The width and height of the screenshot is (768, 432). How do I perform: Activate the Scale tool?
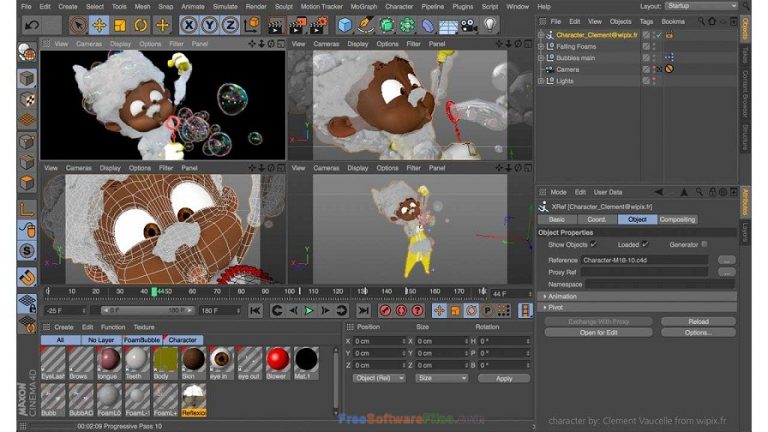pyautogui.click(x=120, y=25)
